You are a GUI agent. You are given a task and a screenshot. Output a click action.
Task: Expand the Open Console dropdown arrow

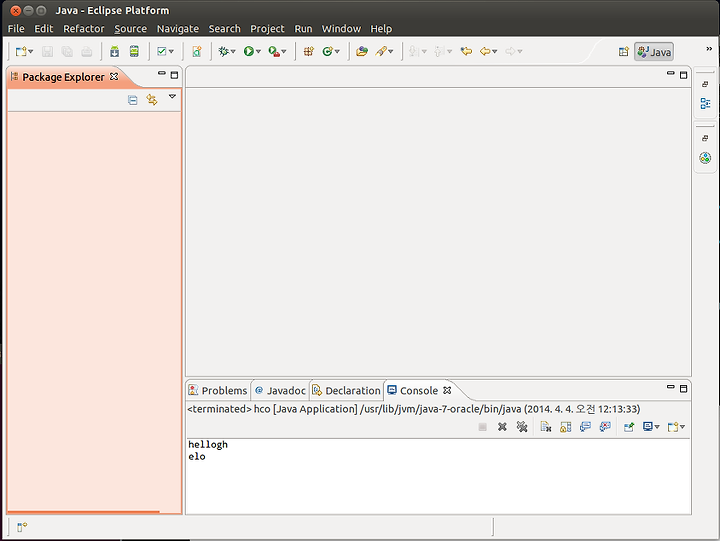point(682,427)
